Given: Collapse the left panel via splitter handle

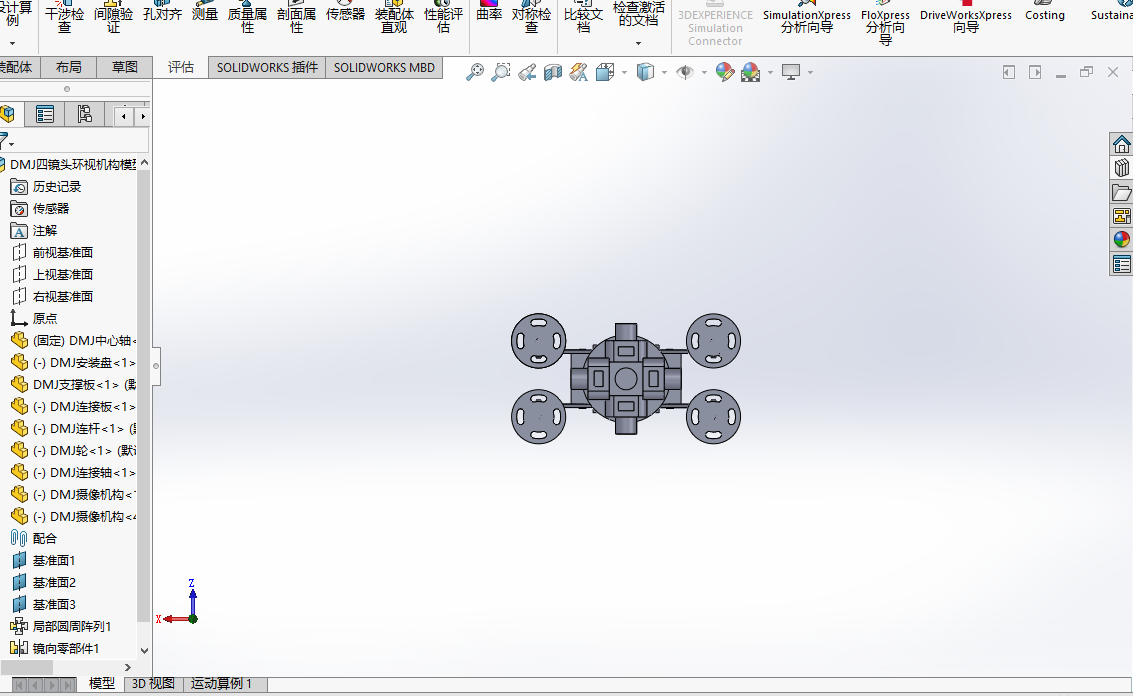Looking at the screenshot, I should click(x=156, y=366).
